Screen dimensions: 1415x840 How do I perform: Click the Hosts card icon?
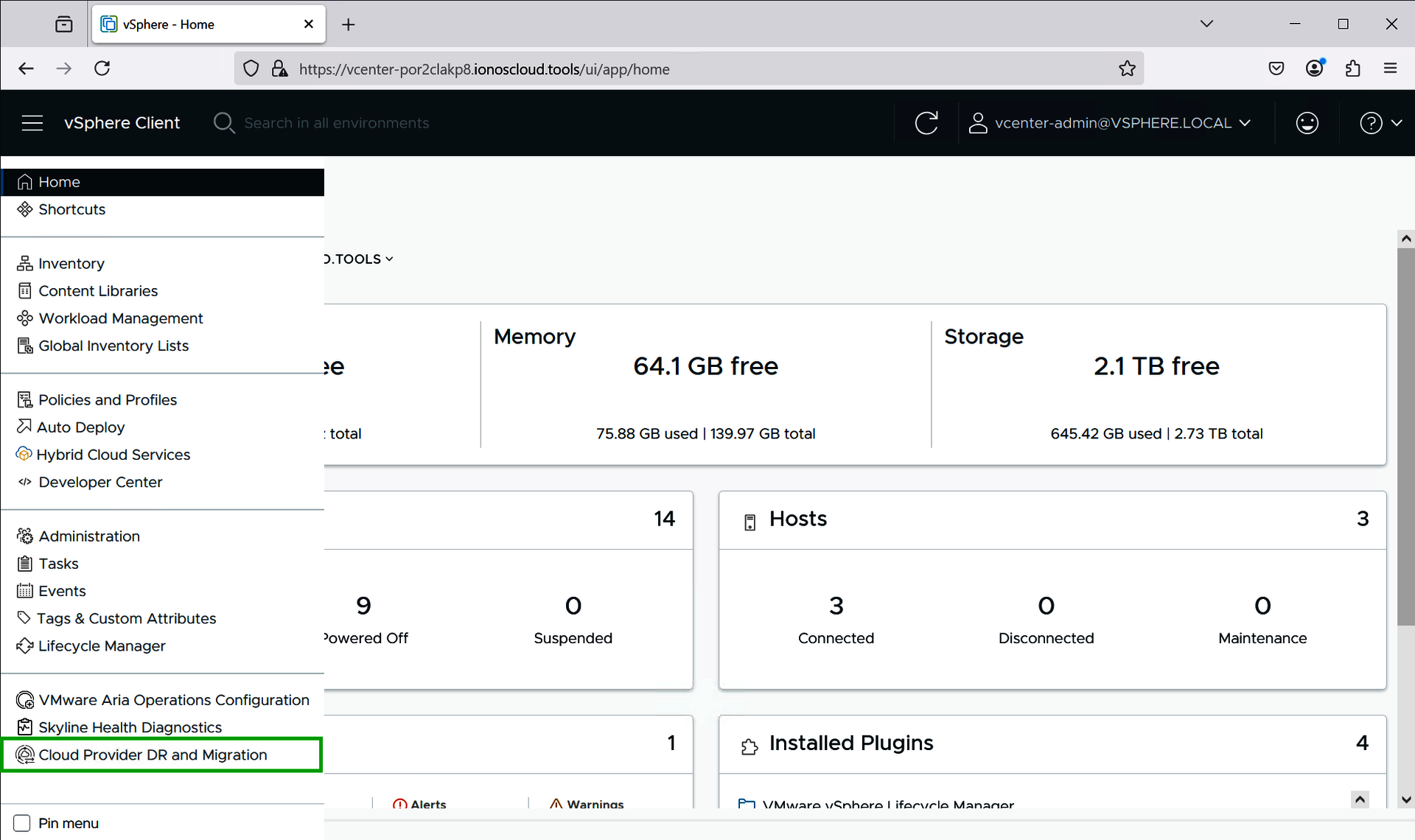pyautogui.click(x=750, y=522)
